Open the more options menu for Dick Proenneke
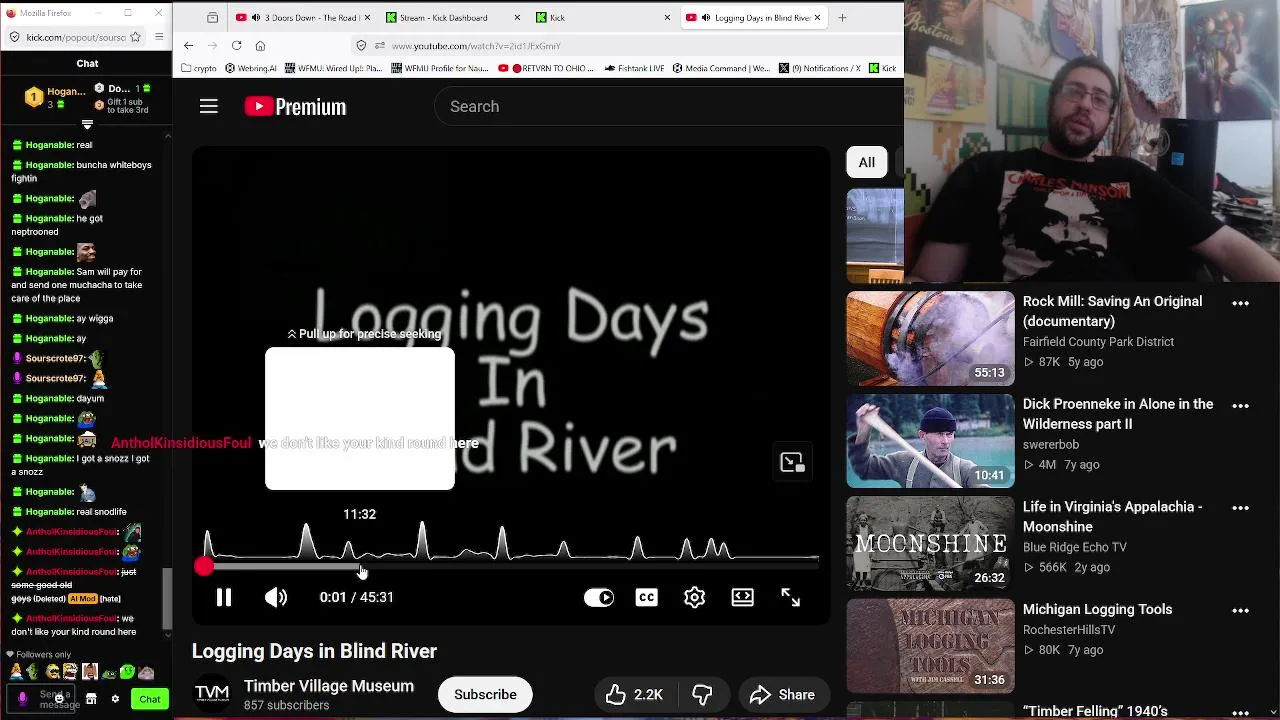The width and height of the screenshot is (1280, 720). tap(1240, 406)
